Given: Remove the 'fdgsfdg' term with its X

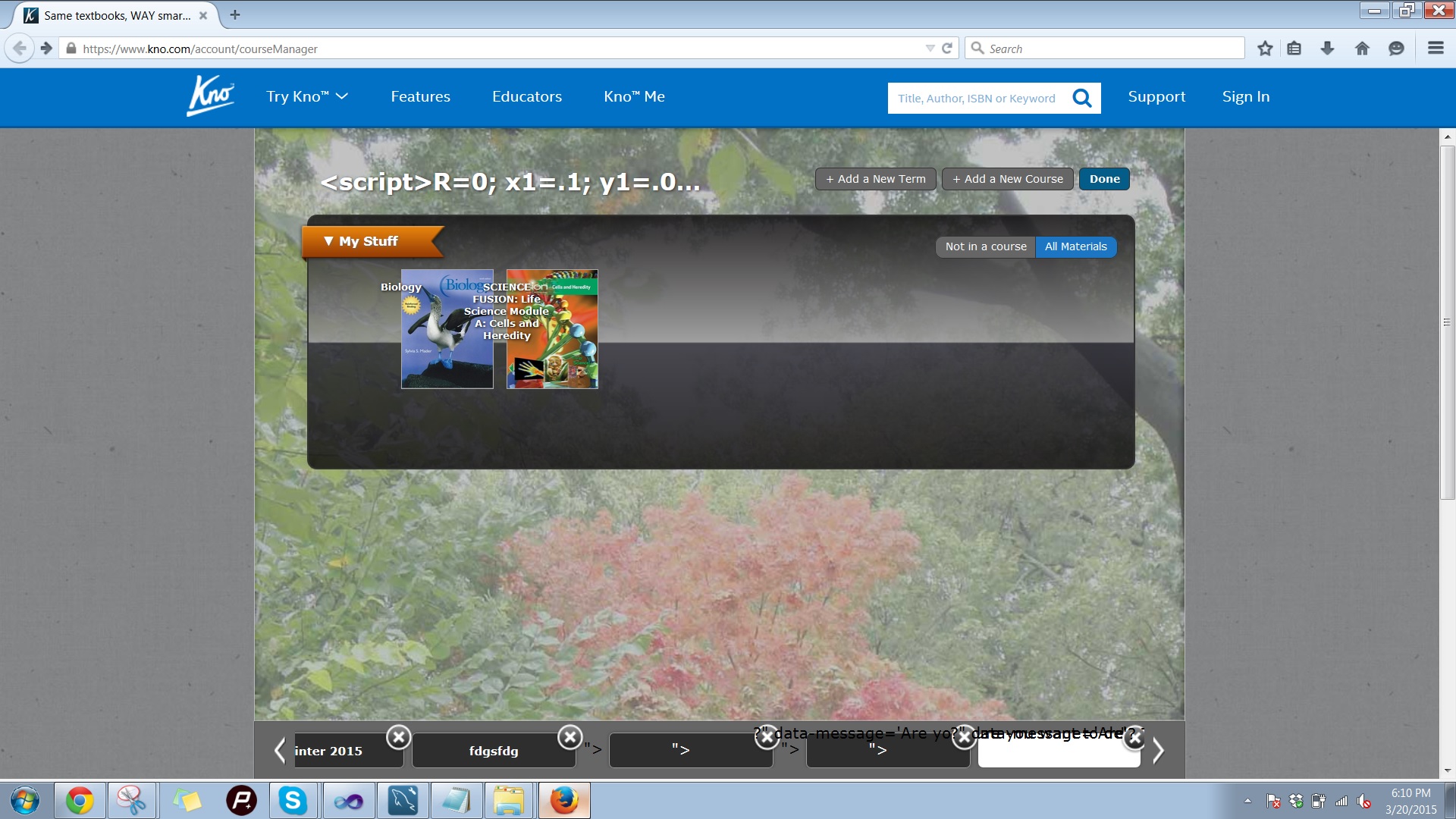Looking at the screenshot, I should point(570,736).
